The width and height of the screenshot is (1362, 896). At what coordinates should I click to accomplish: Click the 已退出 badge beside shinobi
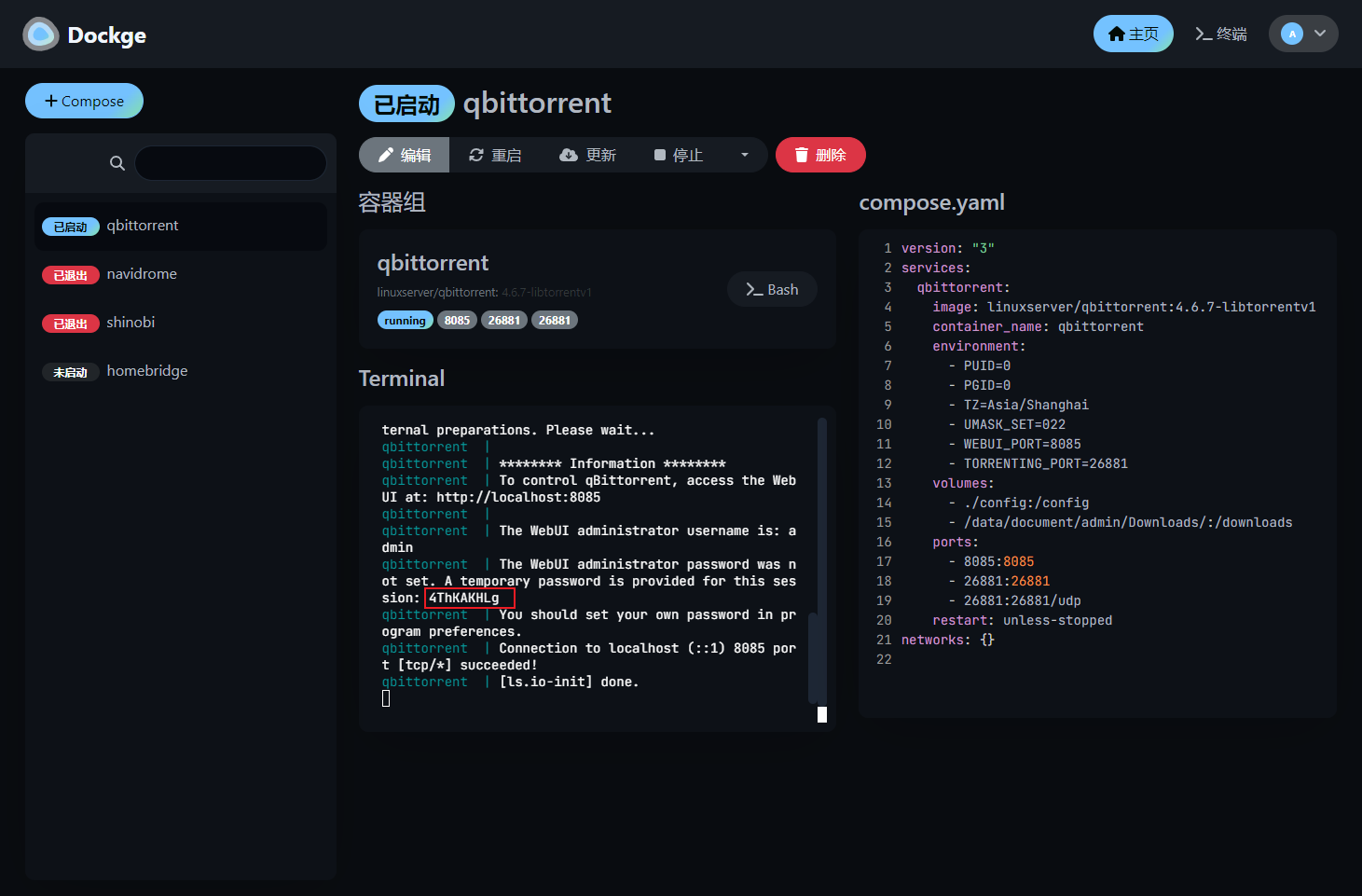[71, 324]
